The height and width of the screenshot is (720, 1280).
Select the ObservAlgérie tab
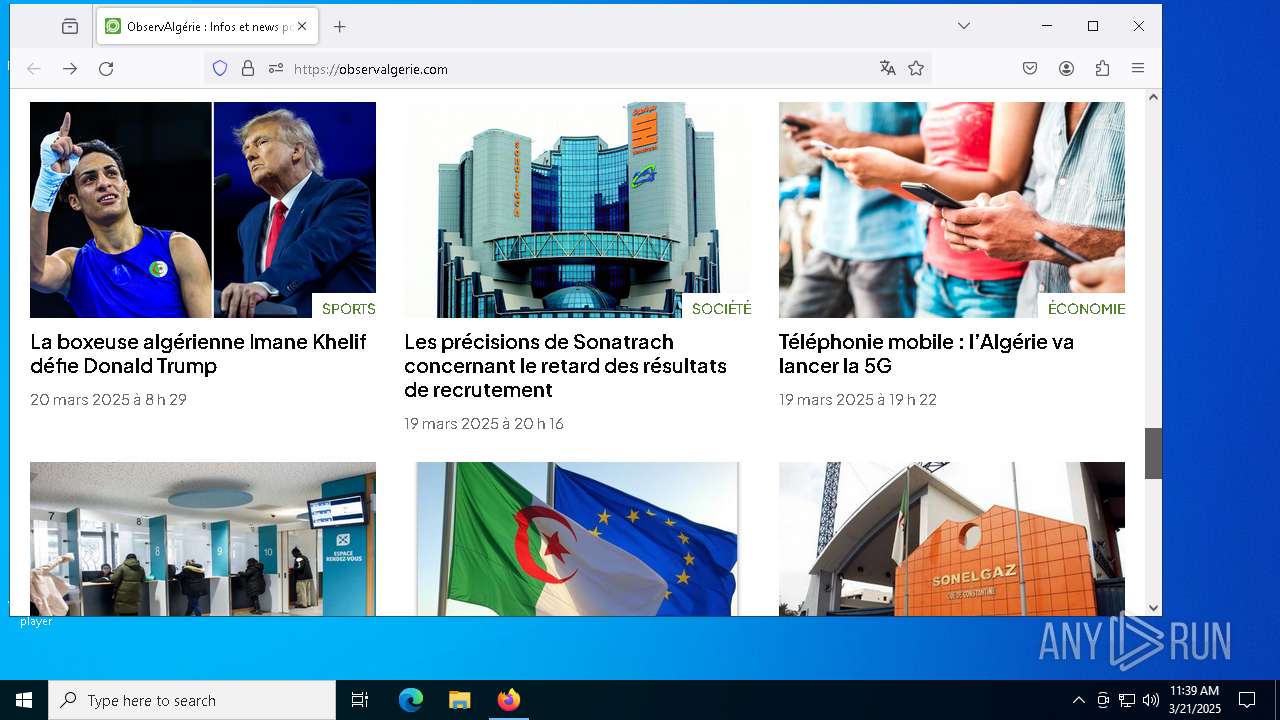pos(207,27)
